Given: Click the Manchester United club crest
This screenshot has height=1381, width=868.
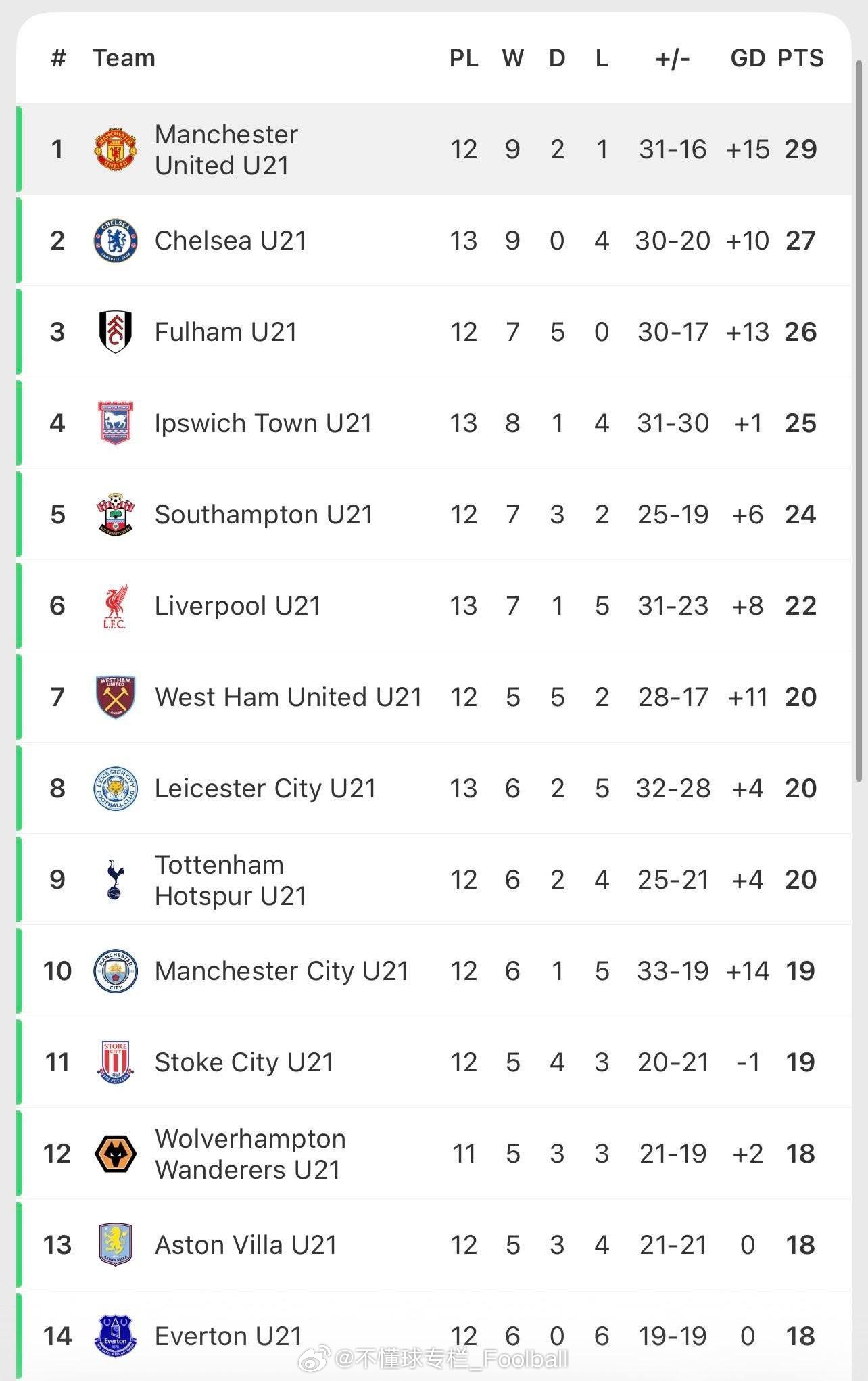Looking at the screenshot, I should [x=116, y=149].
